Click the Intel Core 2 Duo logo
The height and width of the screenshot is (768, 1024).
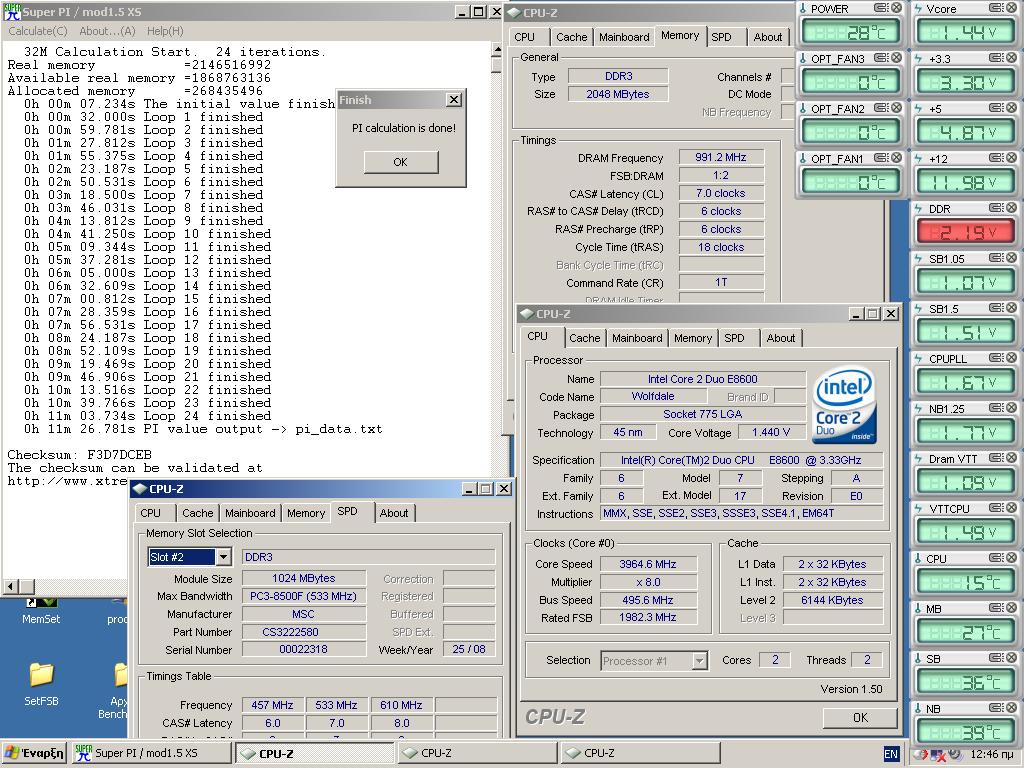(x=844, y=404)
